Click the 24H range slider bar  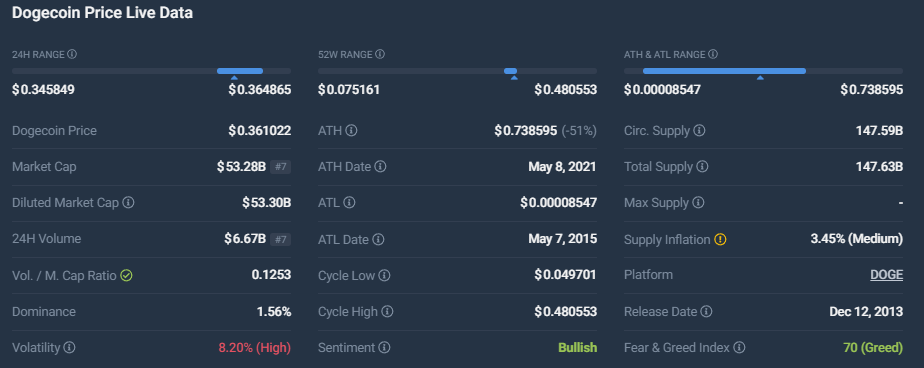point(151,71)
